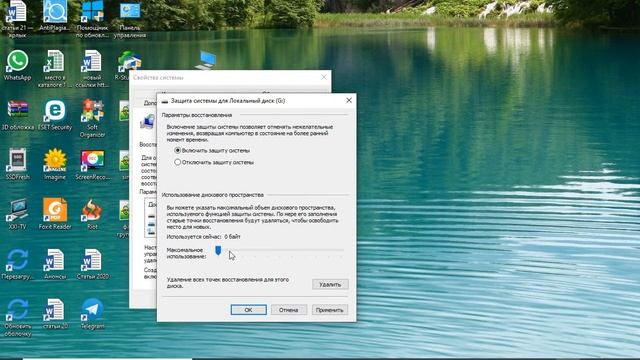The image size is (640, 360).
Task: Select the Foxit Reader icon
Action: [55, 214]
